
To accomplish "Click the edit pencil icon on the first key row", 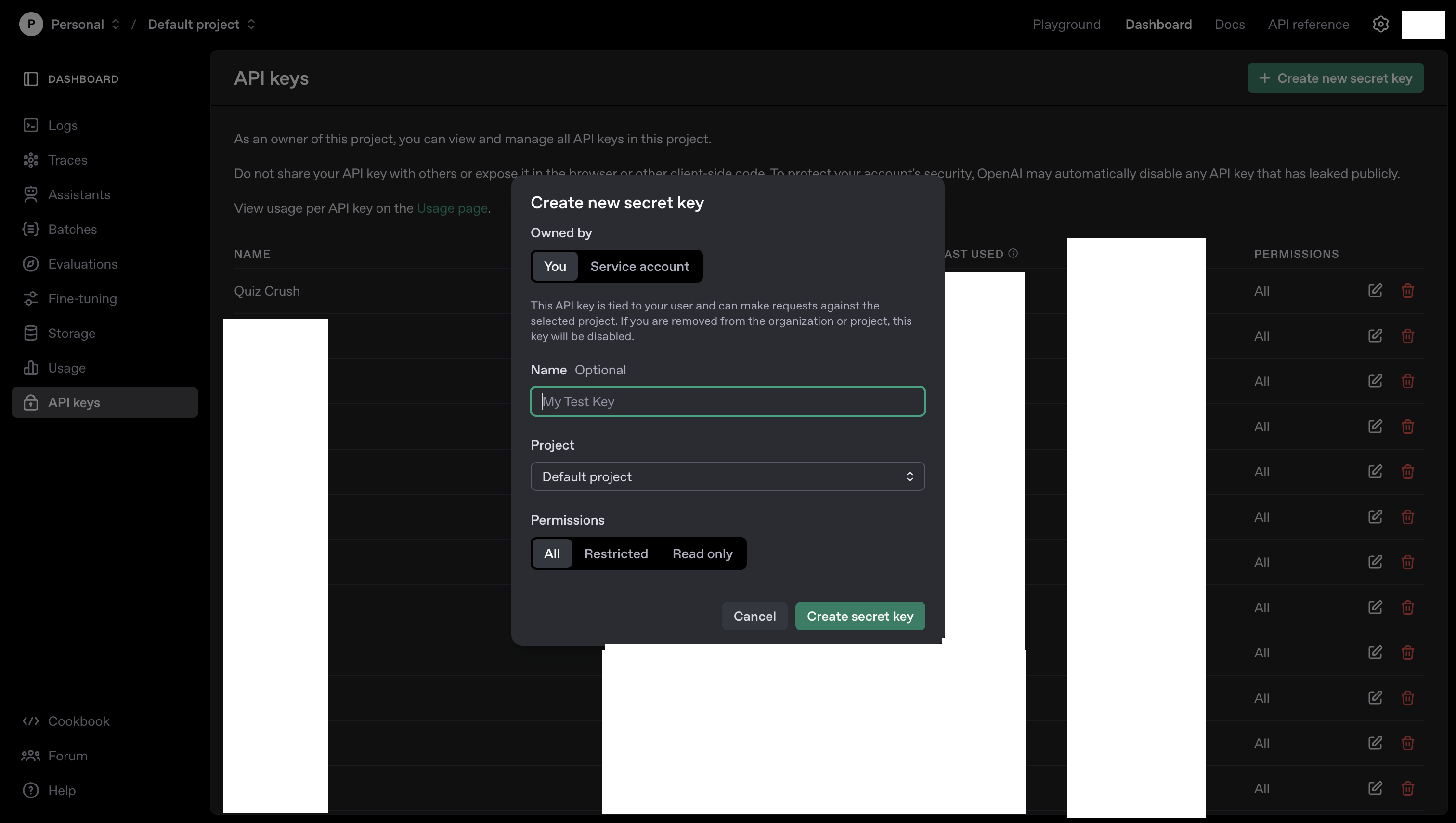I will 1375,291.
